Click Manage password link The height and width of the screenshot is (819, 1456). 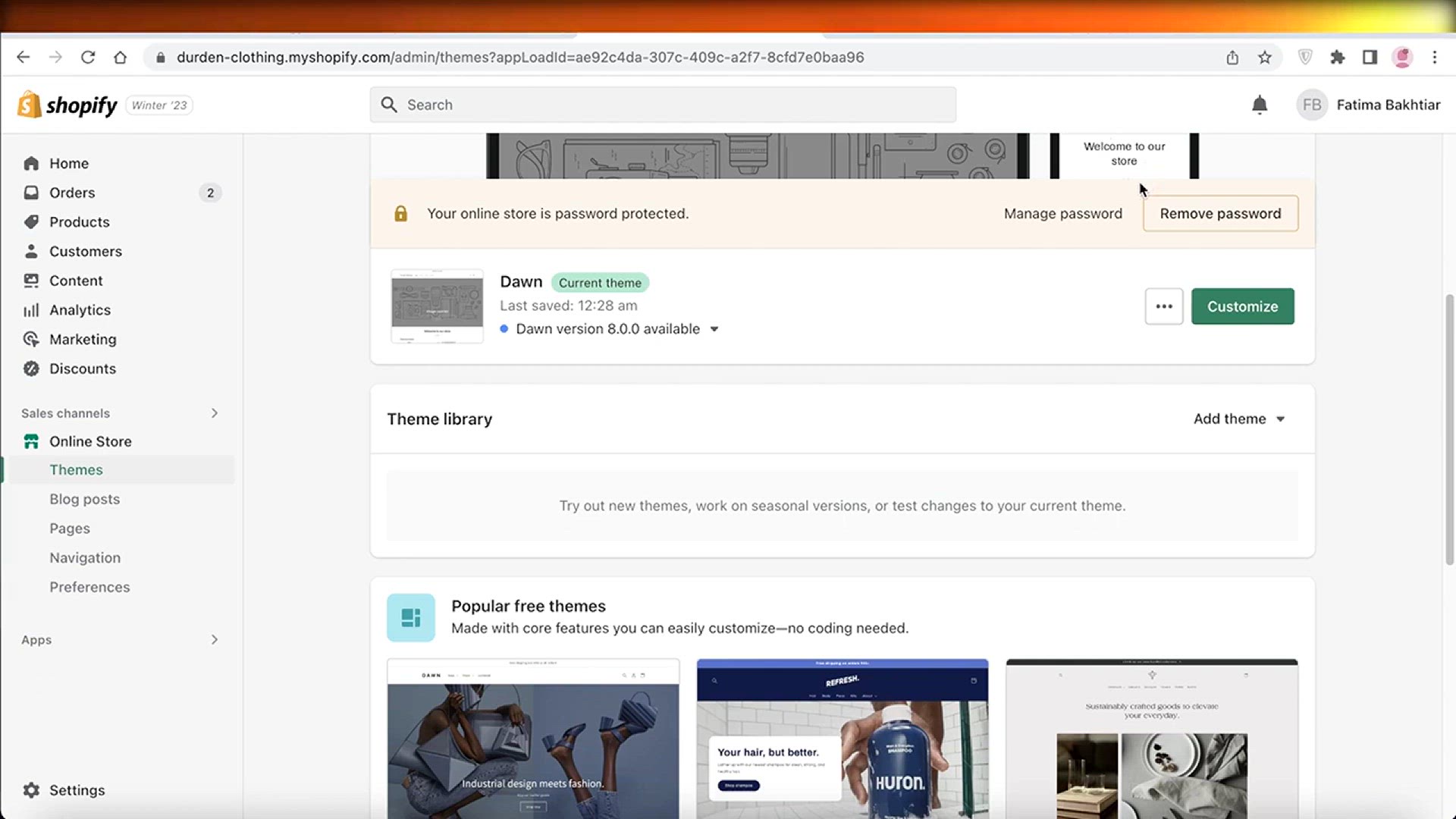click(1062, 214)
